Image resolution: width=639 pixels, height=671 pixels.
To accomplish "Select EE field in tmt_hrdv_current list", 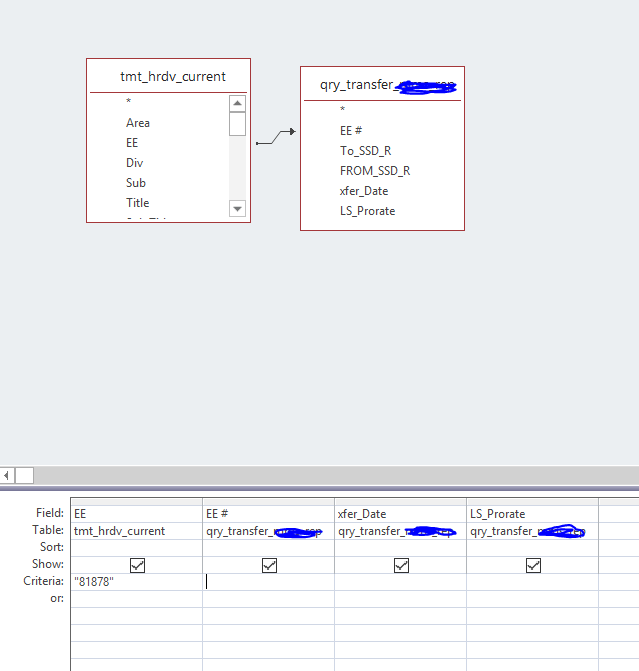I will click(132, 143).
